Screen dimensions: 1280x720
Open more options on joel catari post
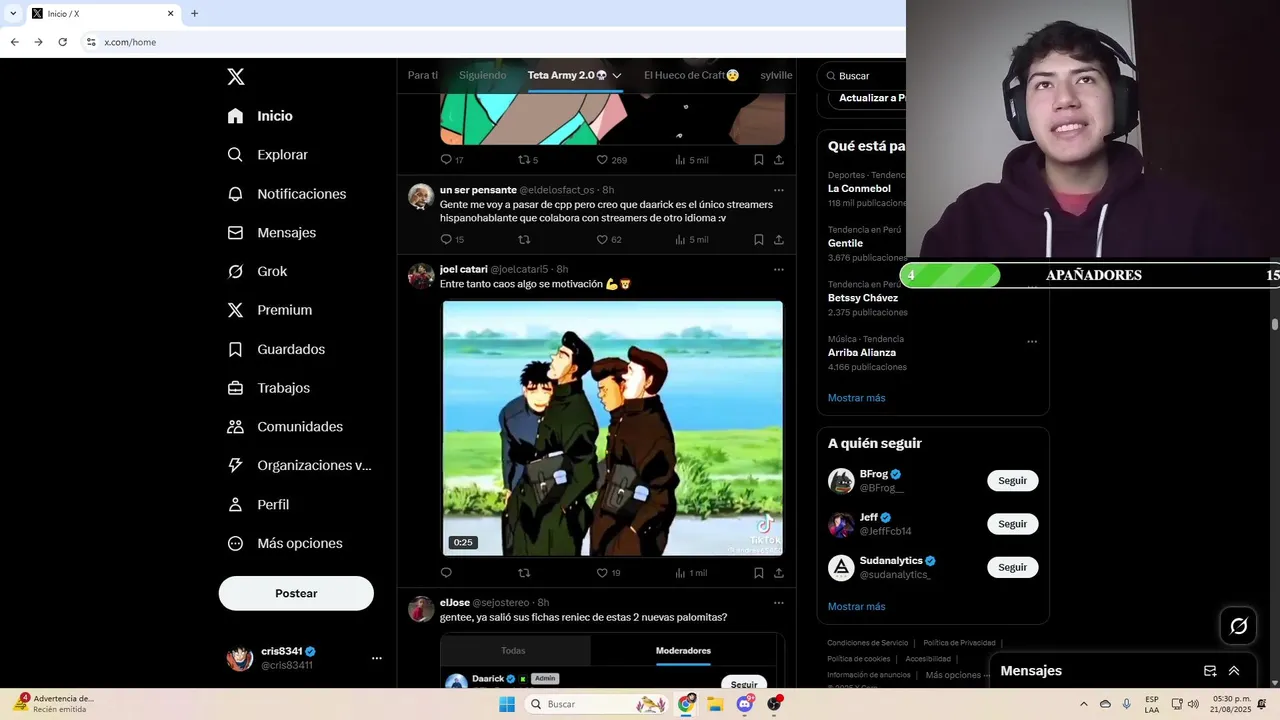[778, 269]
